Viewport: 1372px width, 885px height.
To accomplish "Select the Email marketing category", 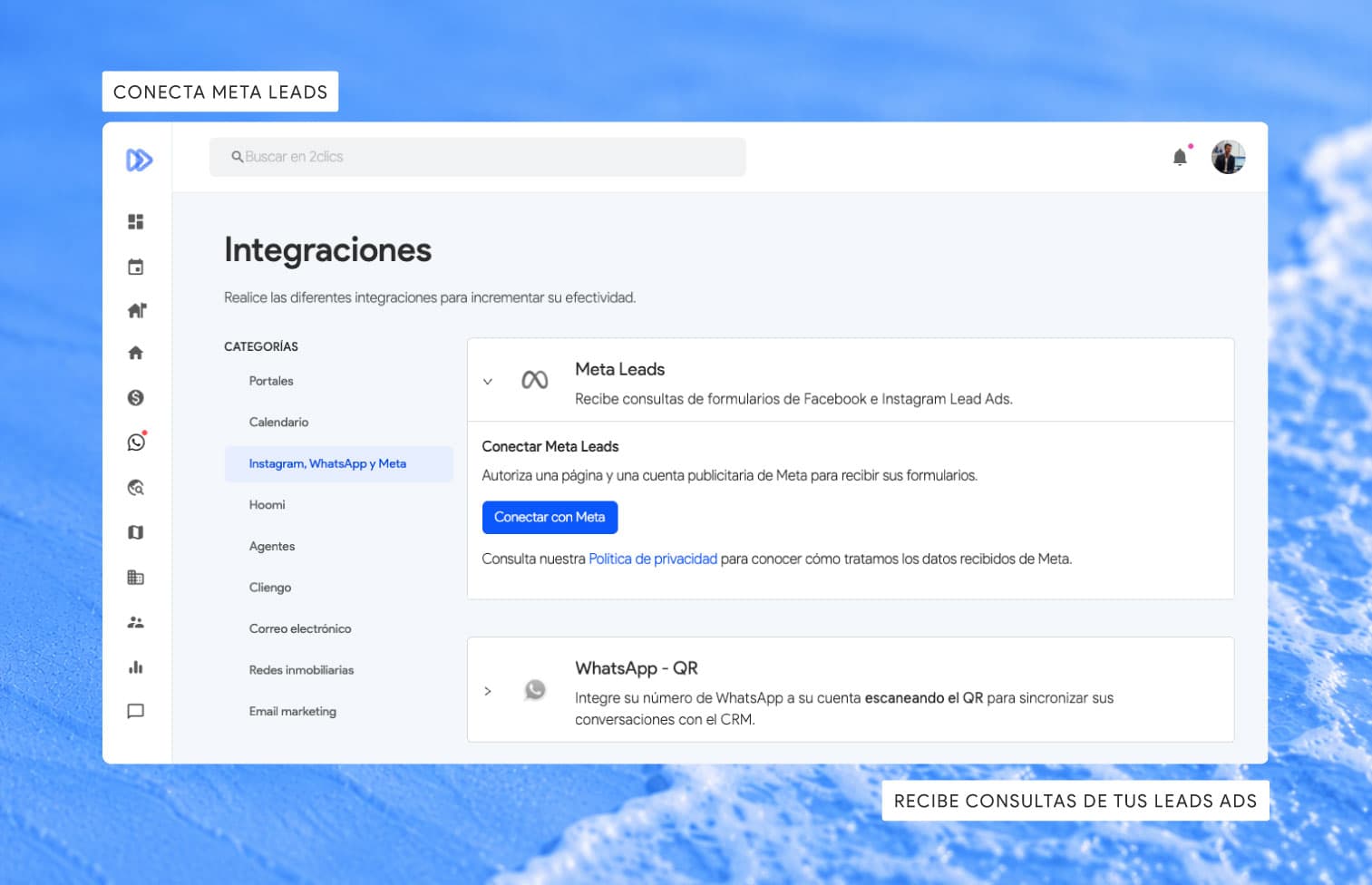I will click(292, 712).
